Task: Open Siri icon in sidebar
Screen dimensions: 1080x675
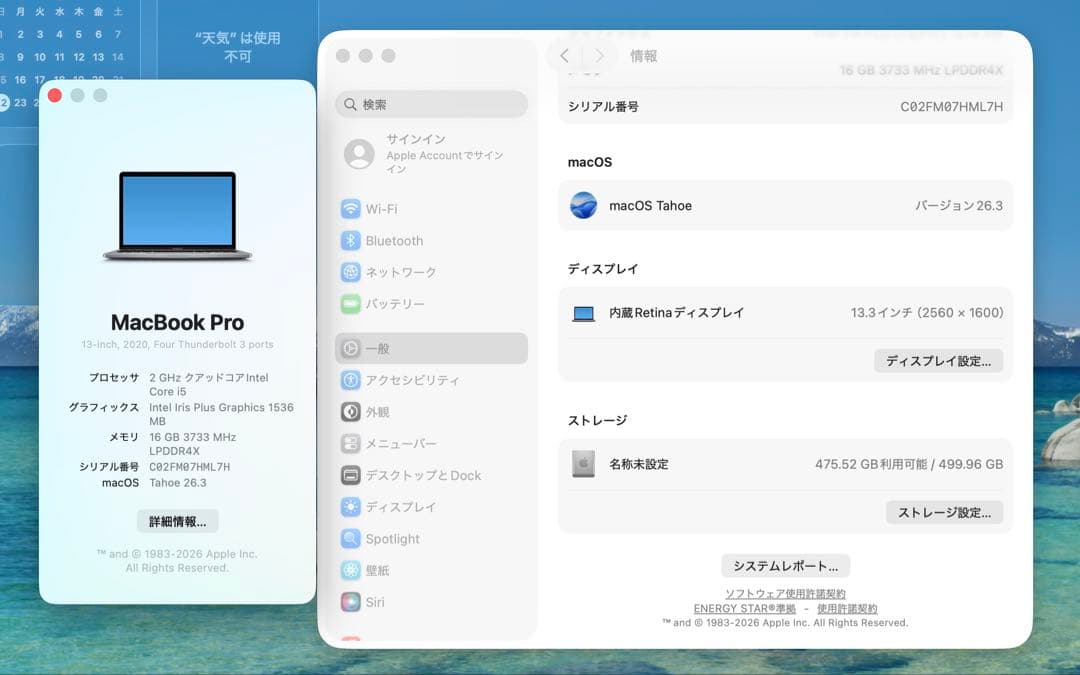Action: pos(351,602)
